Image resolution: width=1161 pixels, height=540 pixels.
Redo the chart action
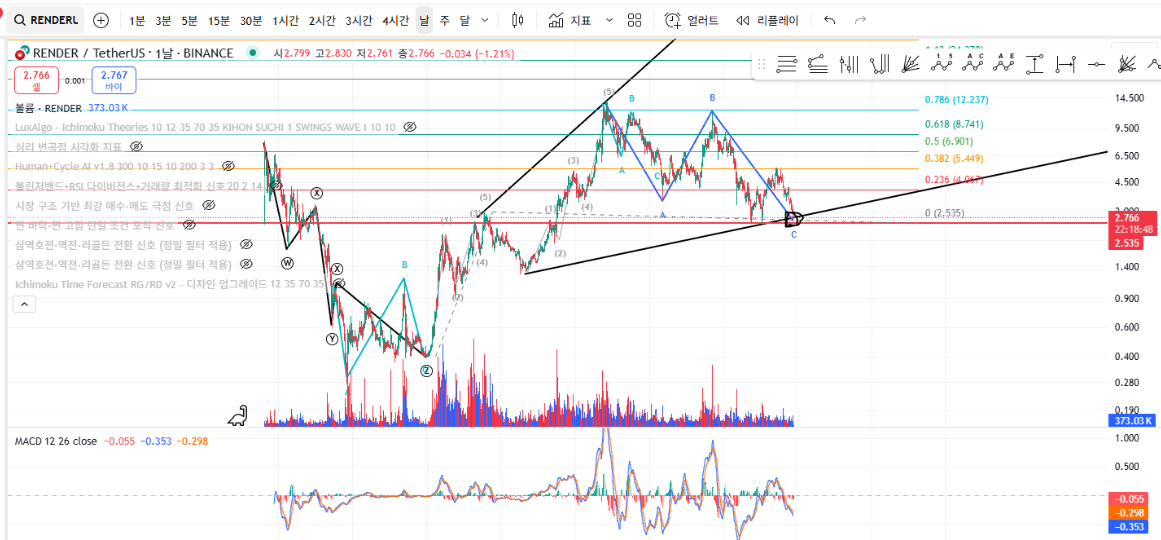pos(860,20)
